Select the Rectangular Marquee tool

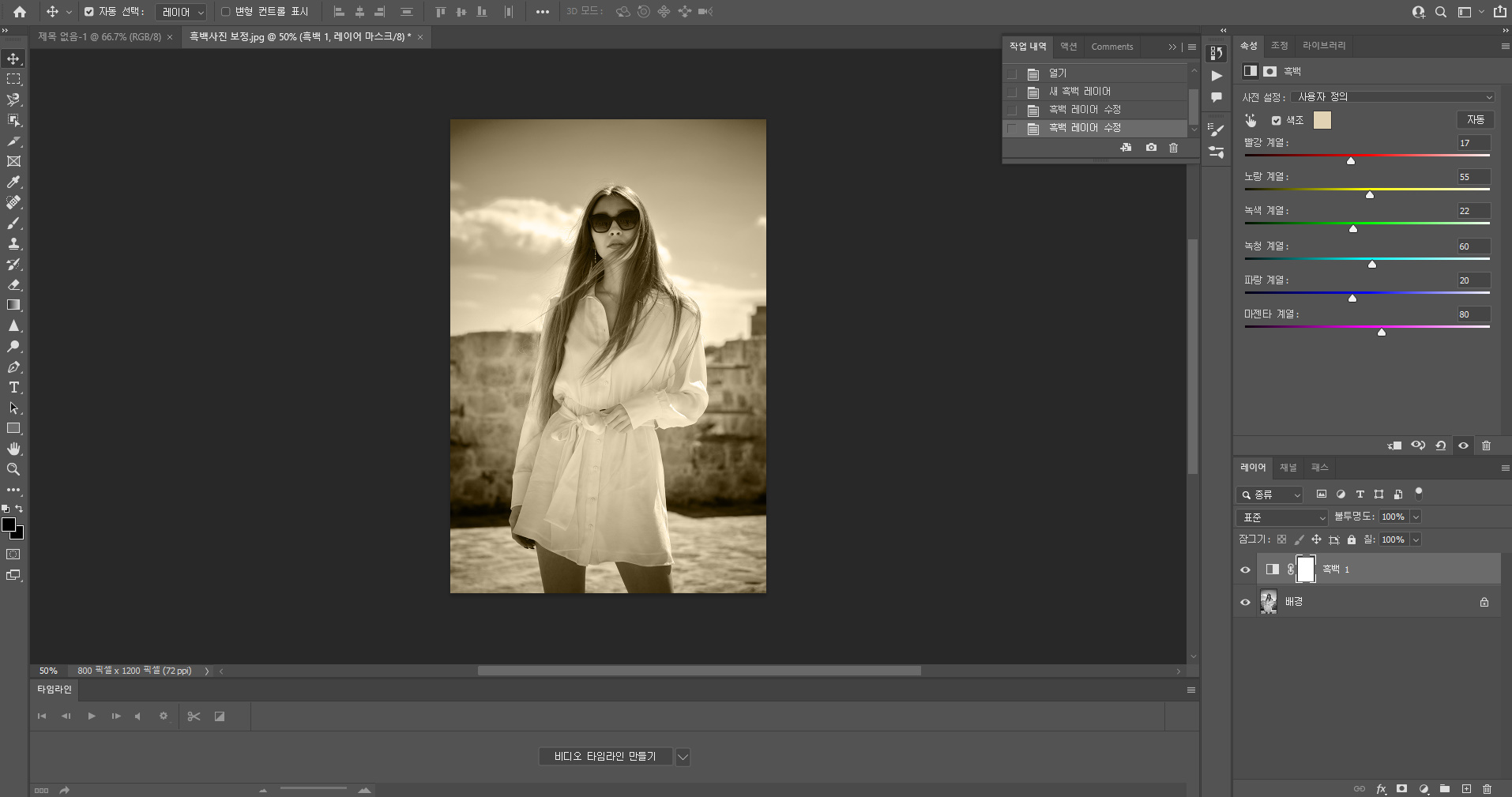[13, 79]
